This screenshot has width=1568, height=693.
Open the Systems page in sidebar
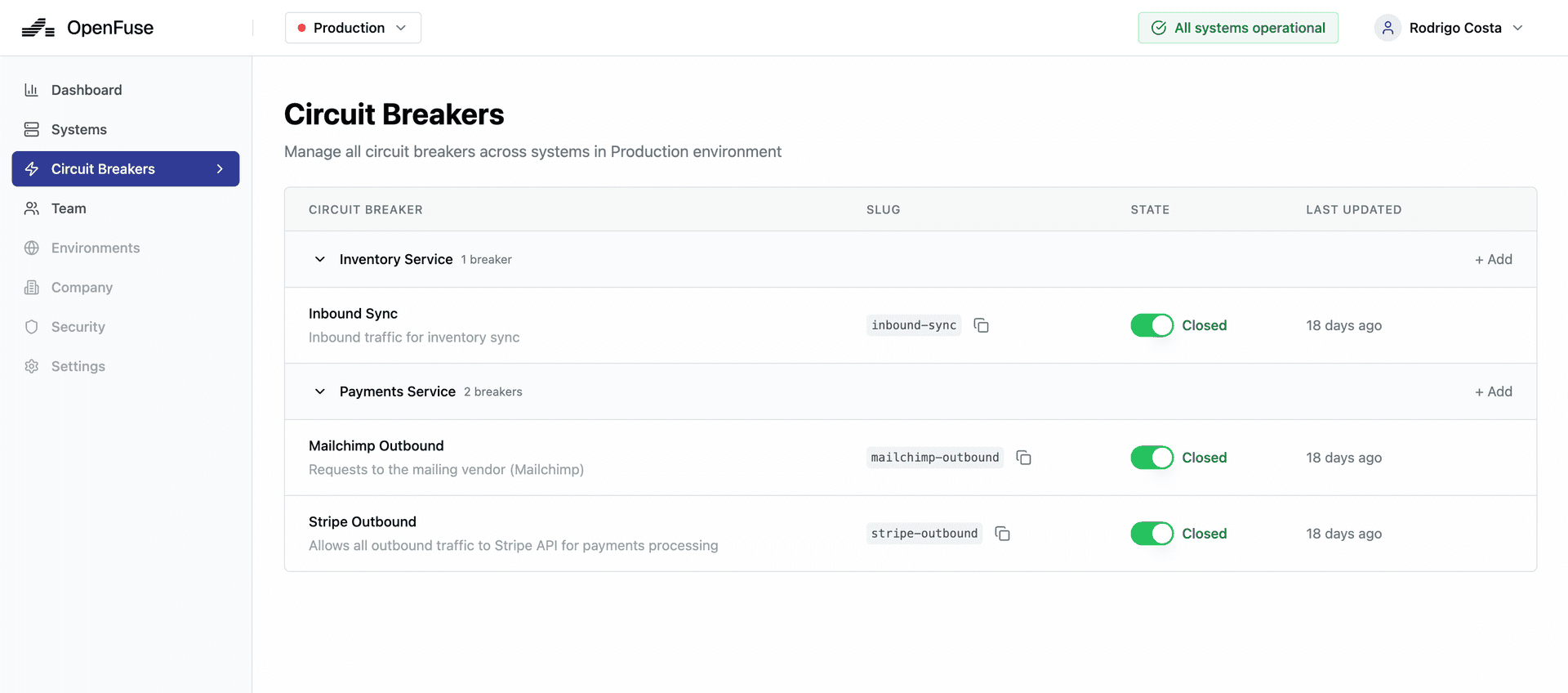point(79,129)
